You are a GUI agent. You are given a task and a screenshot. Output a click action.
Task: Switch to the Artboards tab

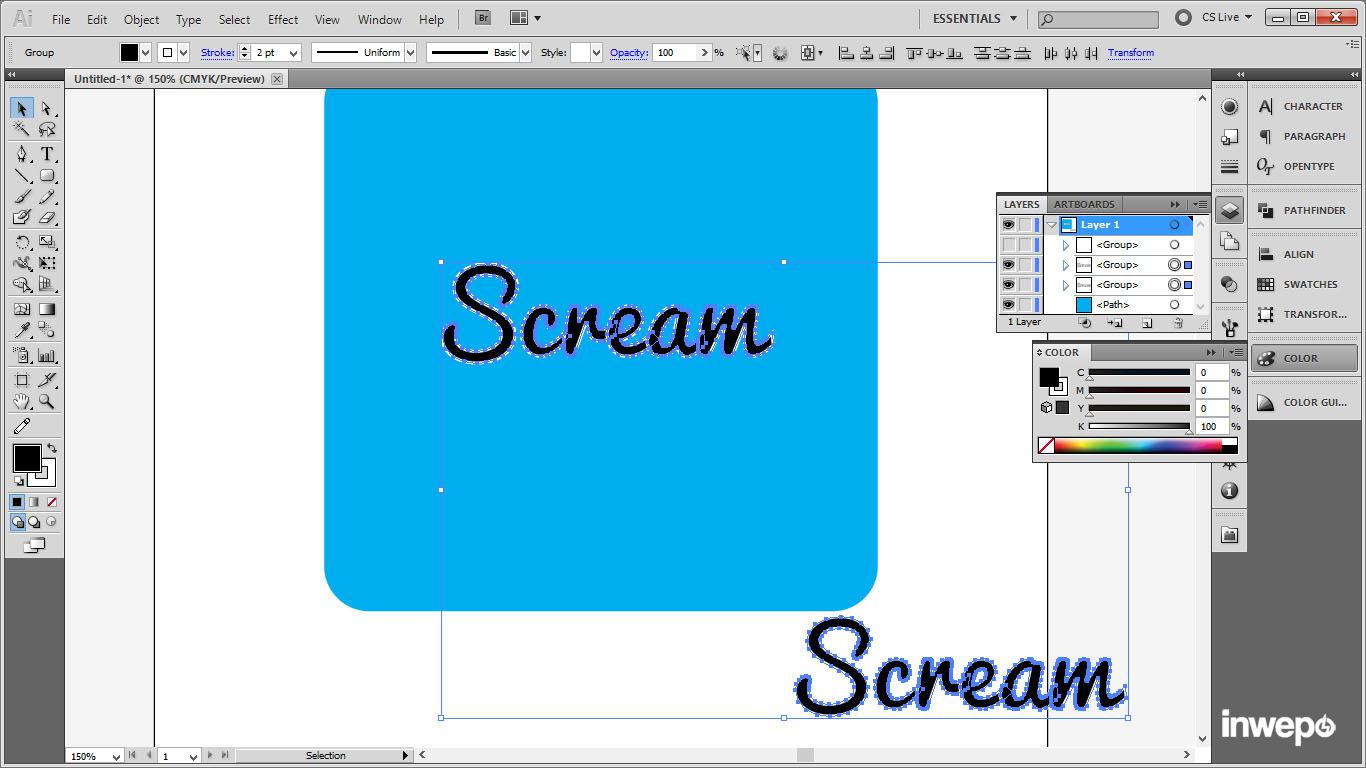coord(1084,204)
